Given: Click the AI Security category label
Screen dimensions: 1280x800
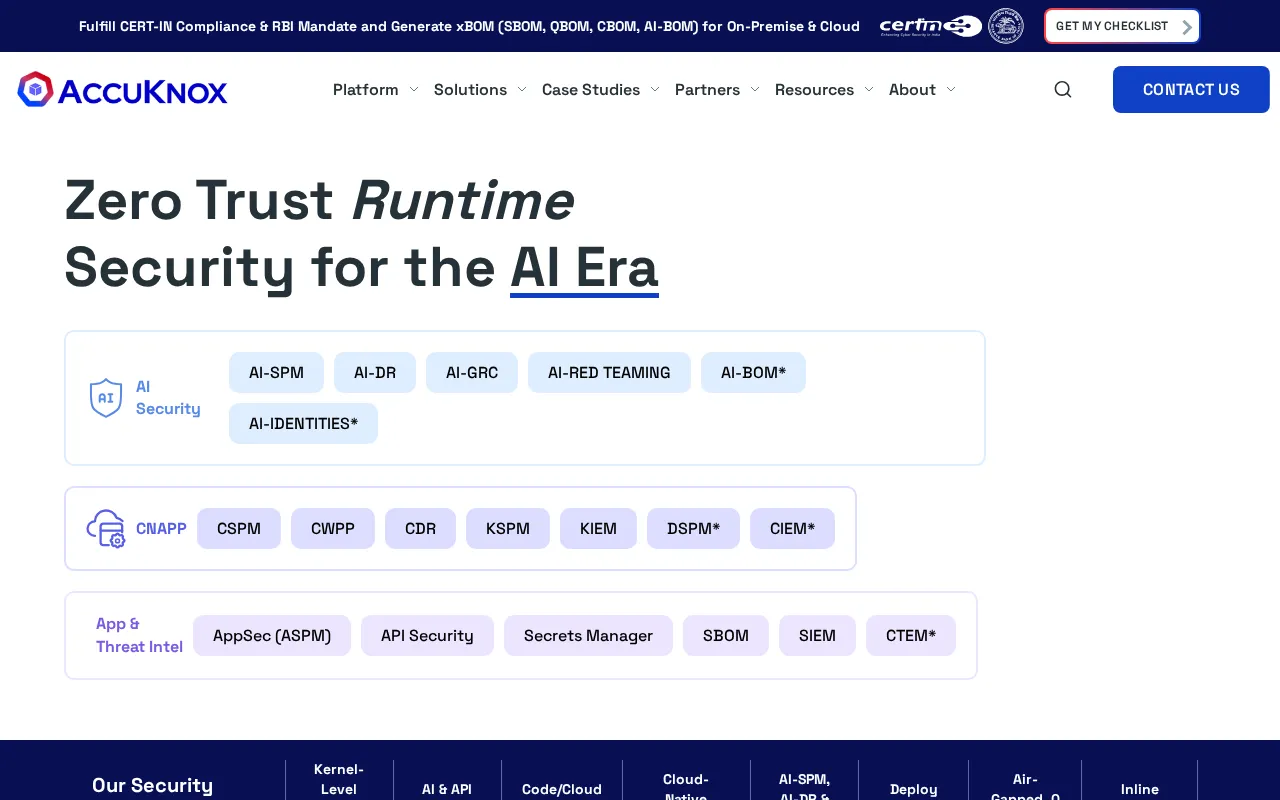Looking at the screenshot, I should click(168, 398).
